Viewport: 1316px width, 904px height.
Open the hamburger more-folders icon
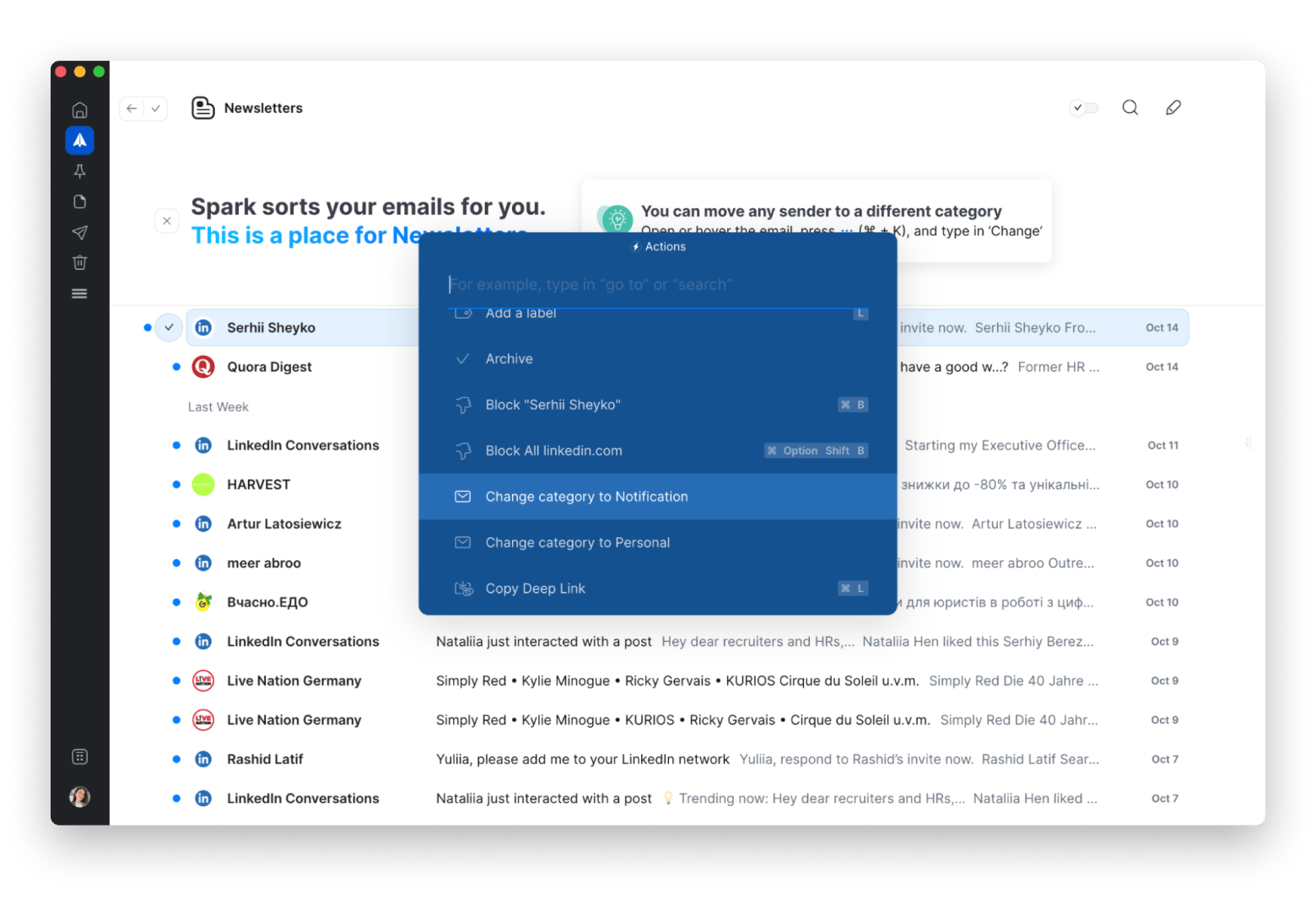[x=79, y=293]
